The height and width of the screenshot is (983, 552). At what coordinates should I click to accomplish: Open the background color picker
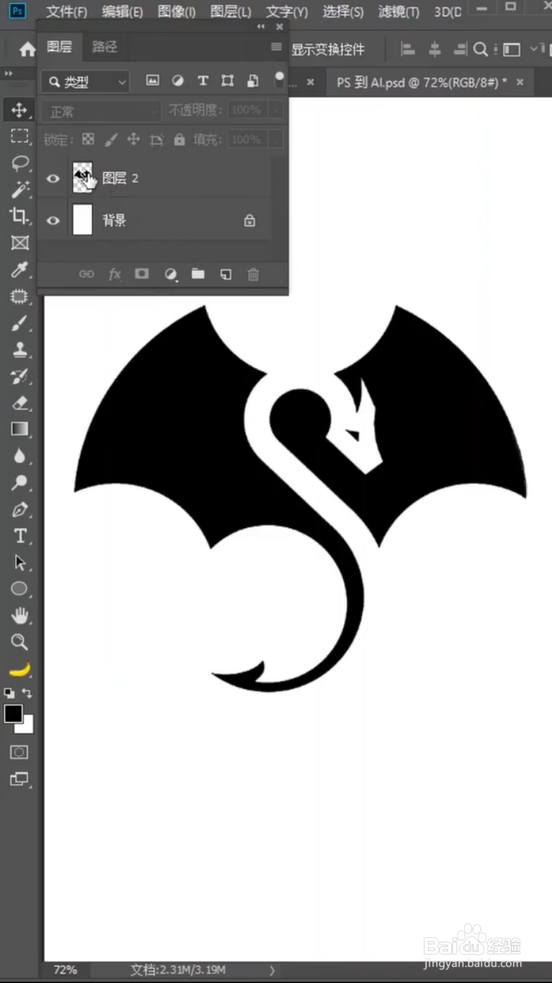[27, 726]
